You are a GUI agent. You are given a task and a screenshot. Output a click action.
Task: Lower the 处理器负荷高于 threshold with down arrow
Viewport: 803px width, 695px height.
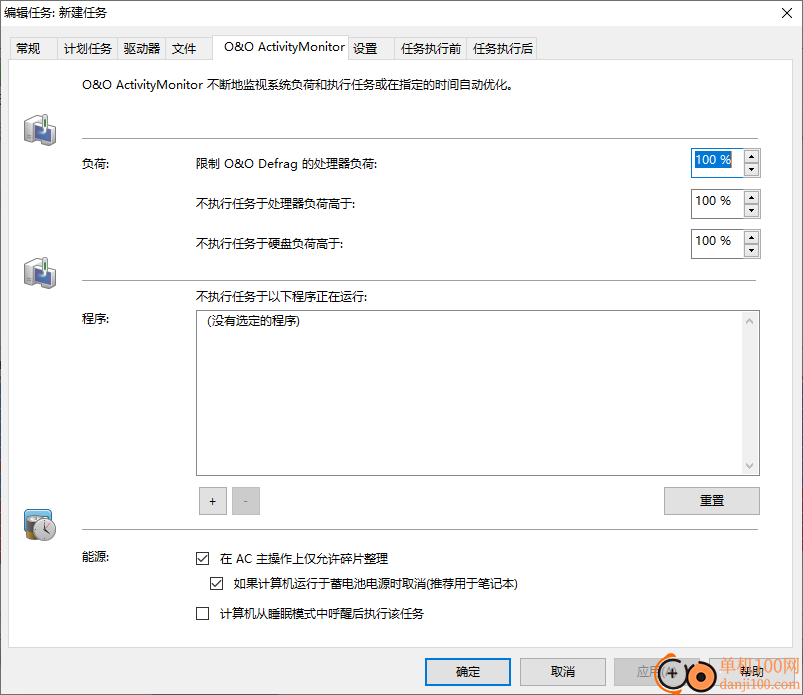(751, 210)
